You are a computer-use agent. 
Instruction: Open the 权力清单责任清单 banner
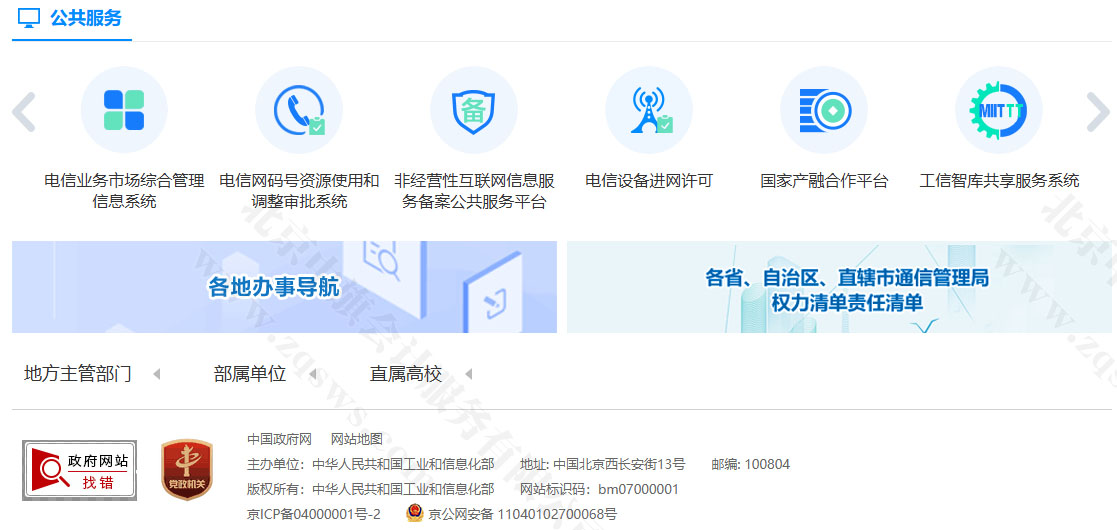pyautogui.click(x=839, y=287)
